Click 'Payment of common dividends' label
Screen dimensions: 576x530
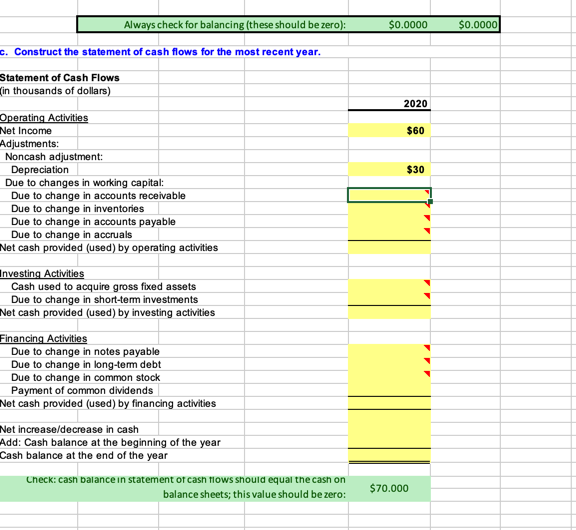pyautogui.click(x=82, y=390)
